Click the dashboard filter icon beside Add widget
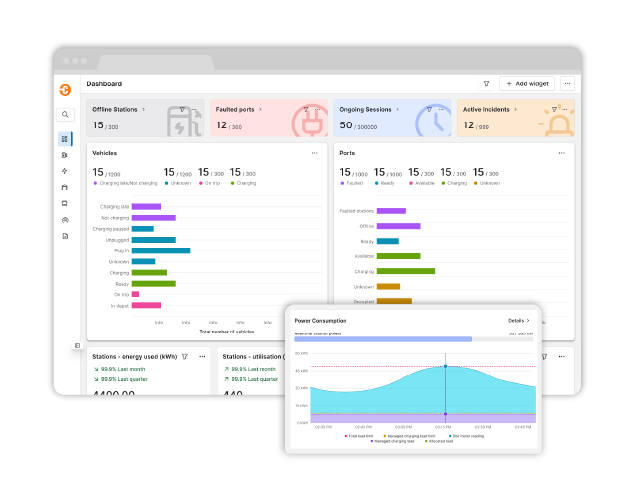The width and height of the screenshot is (635, 500). 487,84
